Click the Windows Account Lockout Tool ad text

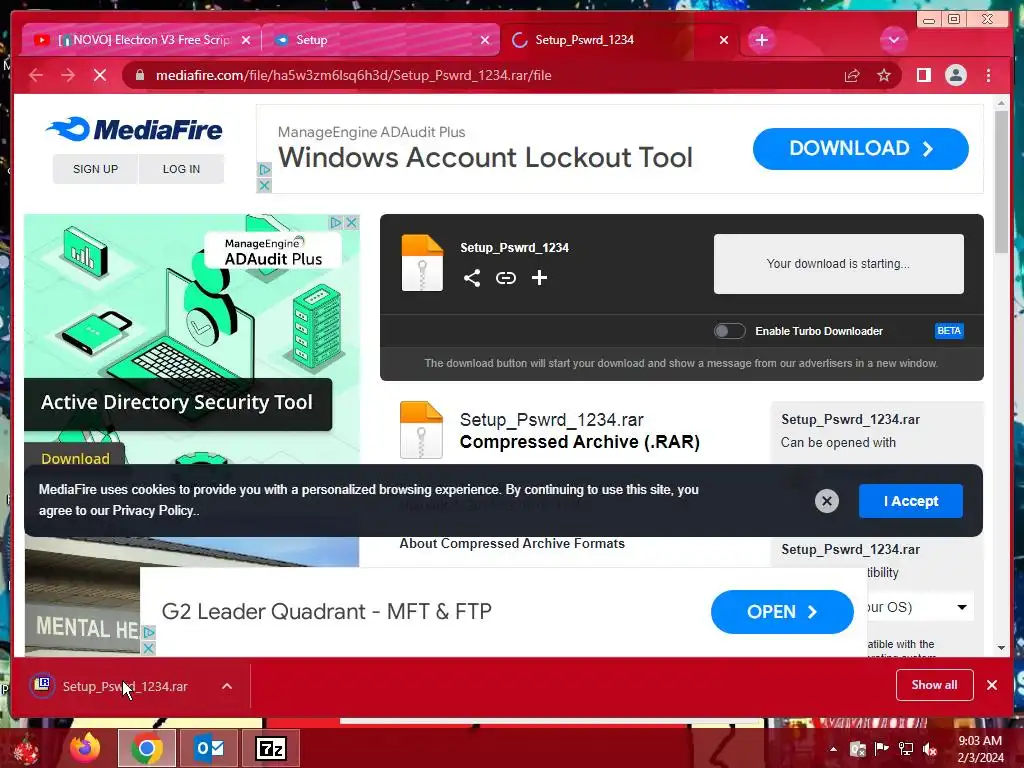(x=485, y=157)
